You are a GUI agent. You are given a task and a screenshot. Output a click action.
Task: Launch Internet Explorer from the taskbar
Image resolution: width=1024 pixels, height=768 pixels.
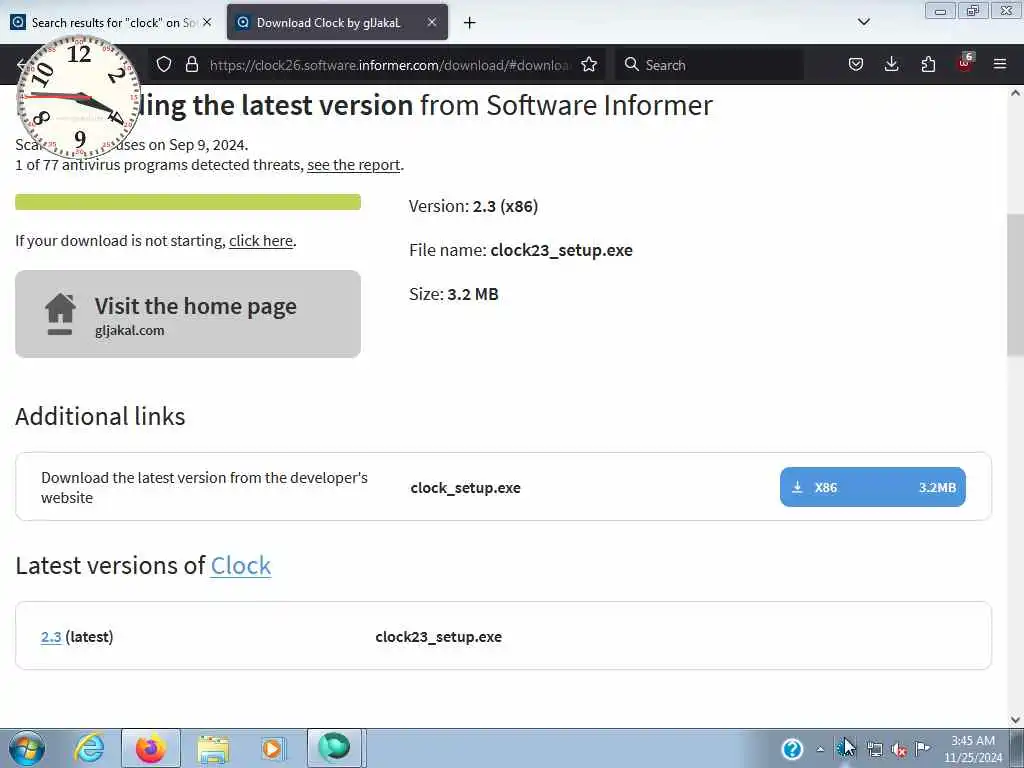[x=89, y=748]
